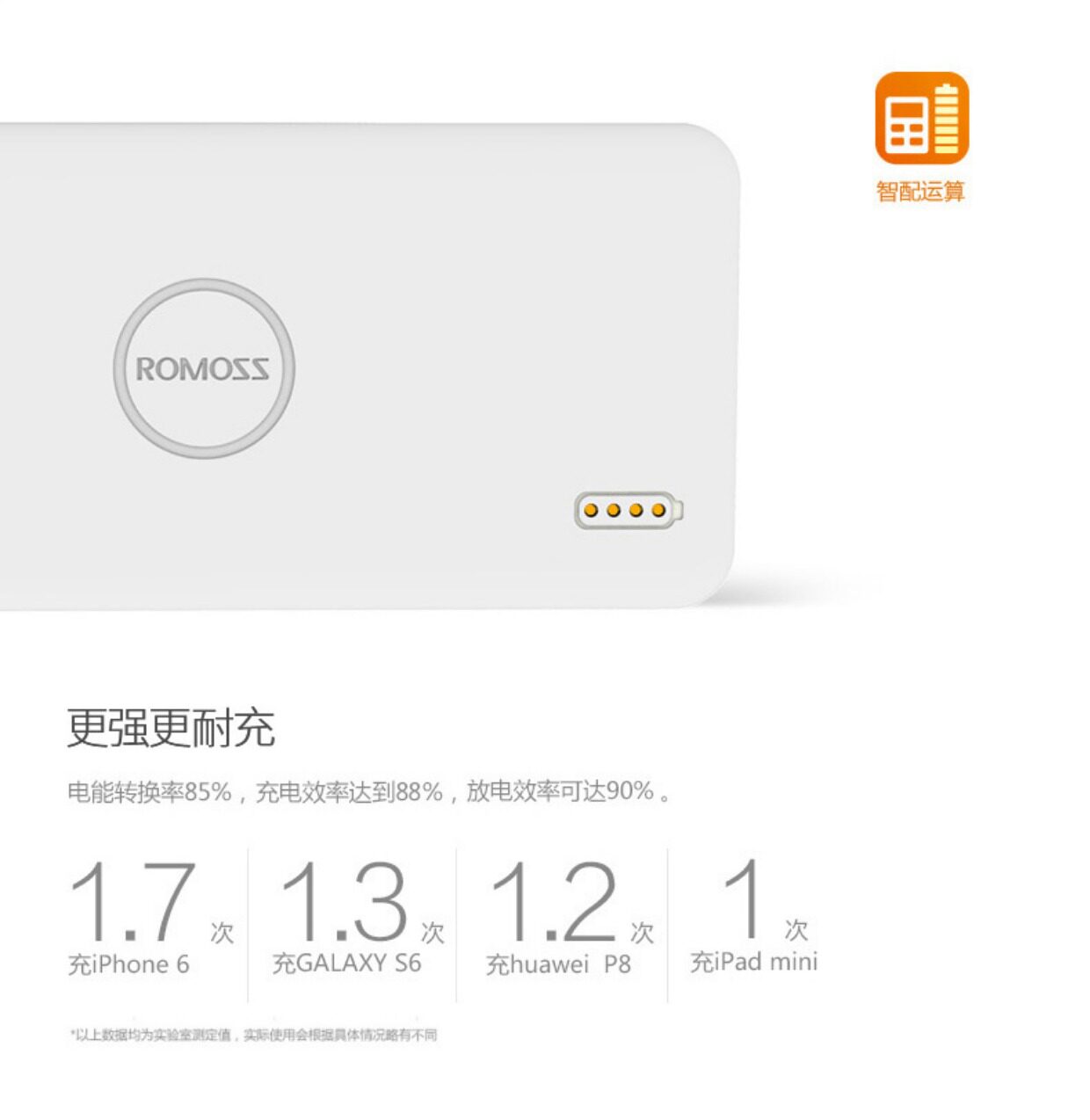Click the 智配运算 label under the icon

point(920,191)
